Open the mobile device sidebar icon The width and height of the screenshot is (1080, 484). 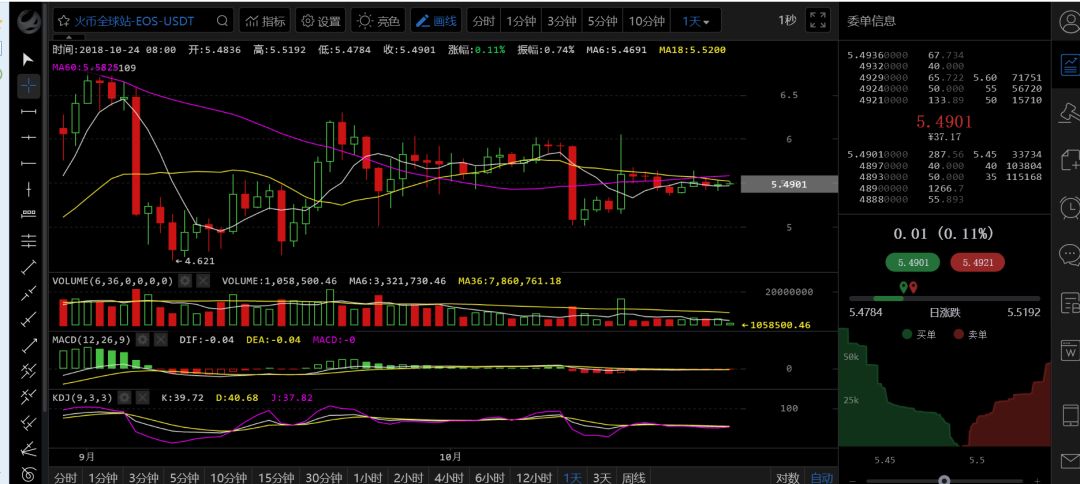pos(1070,417)
